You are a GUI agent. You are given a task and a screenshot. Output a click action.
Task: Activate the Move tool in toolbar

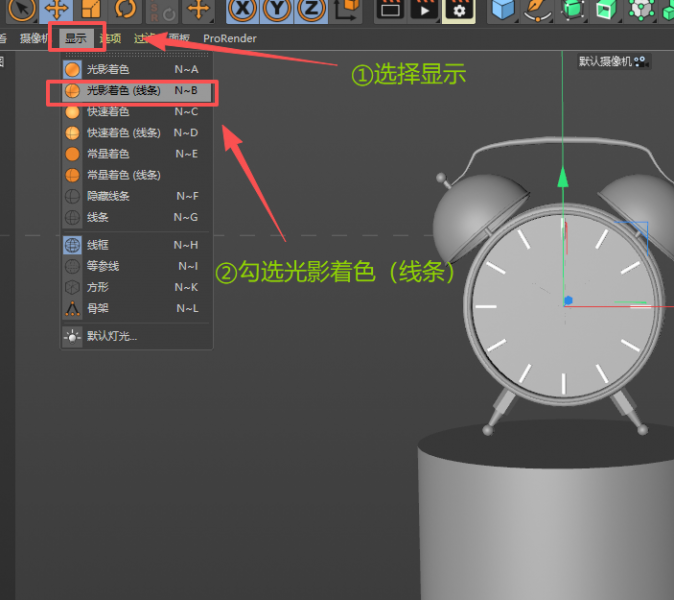[56, 9]
